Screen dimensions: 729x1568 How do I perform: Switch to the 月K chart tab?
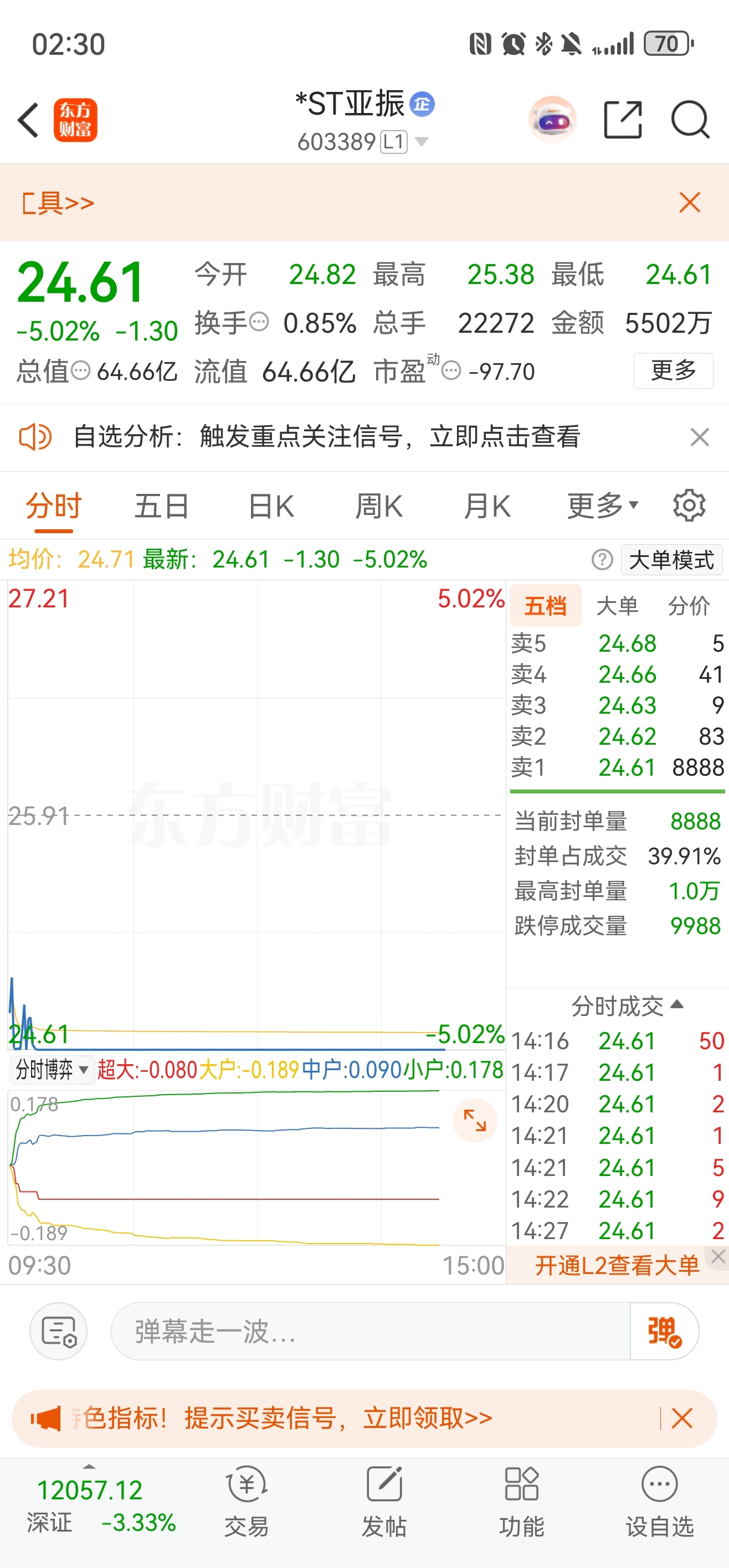(x=486, y=507)
